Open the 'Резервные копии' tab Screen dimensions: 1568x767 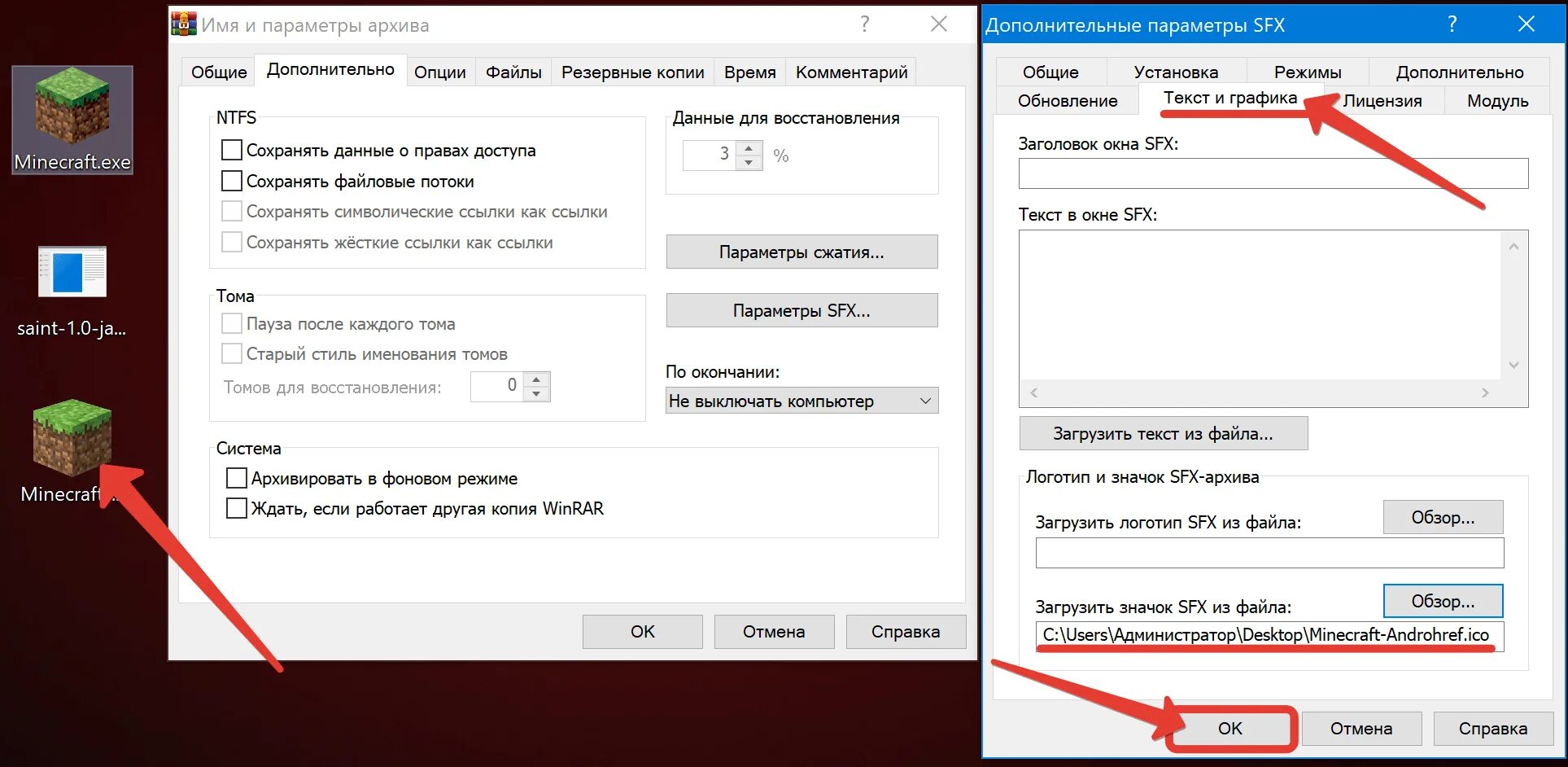coord(633,72)
